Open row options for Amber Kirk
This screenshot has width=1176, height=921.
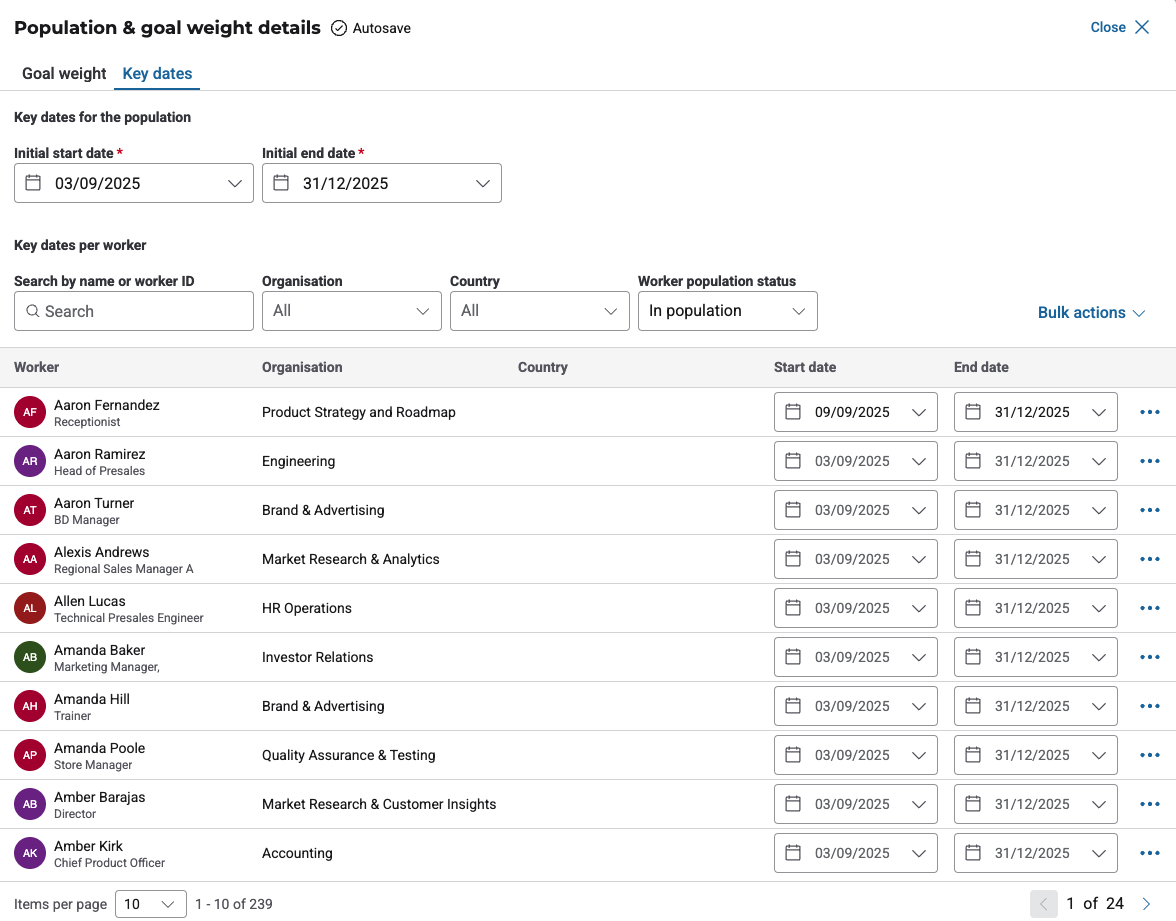pyautogui.click(x=1149, y=853)
